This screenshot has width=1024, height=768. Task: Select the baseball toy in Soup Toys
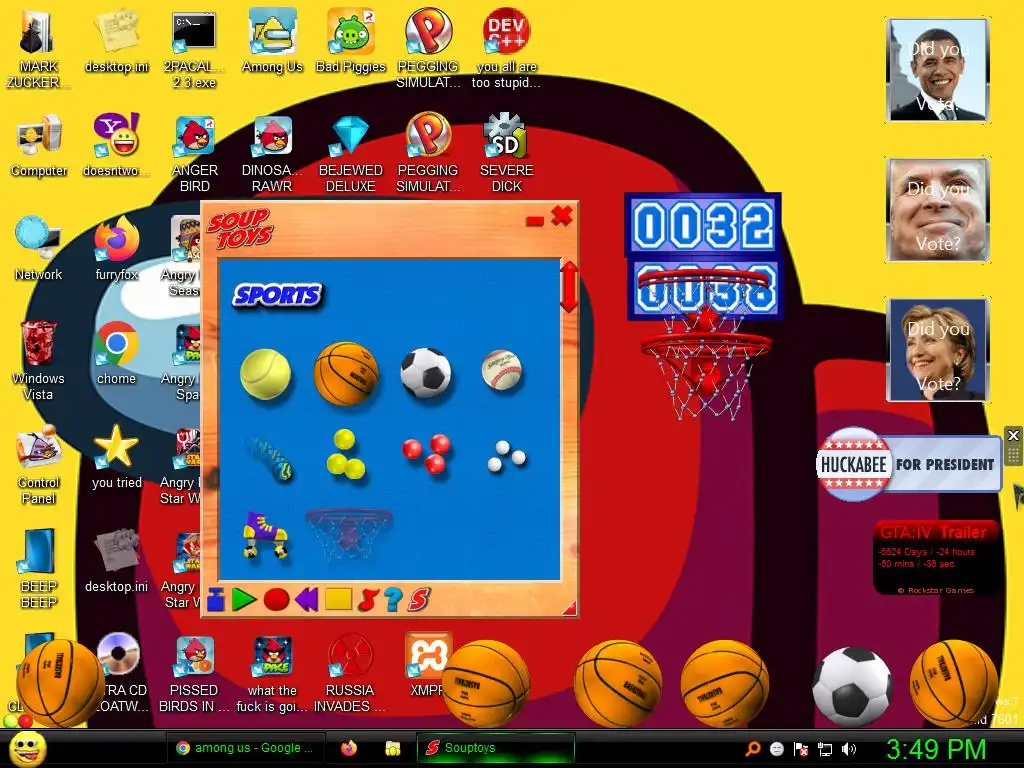click(502, 370)
